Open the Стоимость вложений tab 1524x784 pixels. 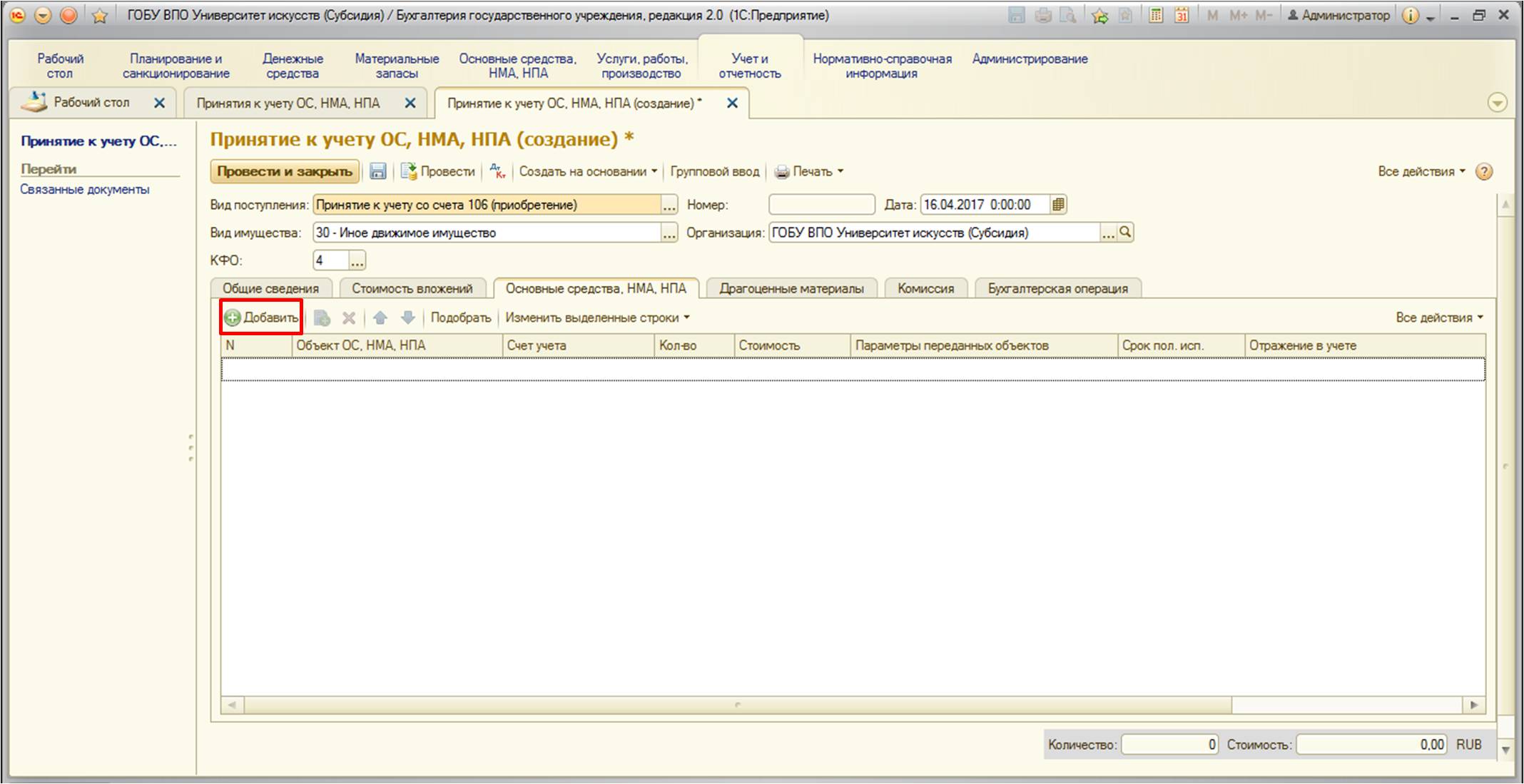click(412, 288)
